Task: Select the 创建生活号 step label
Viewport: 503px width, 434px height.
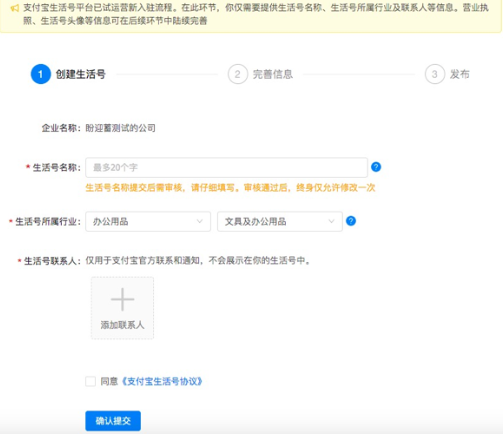Action: pos(81,74)
